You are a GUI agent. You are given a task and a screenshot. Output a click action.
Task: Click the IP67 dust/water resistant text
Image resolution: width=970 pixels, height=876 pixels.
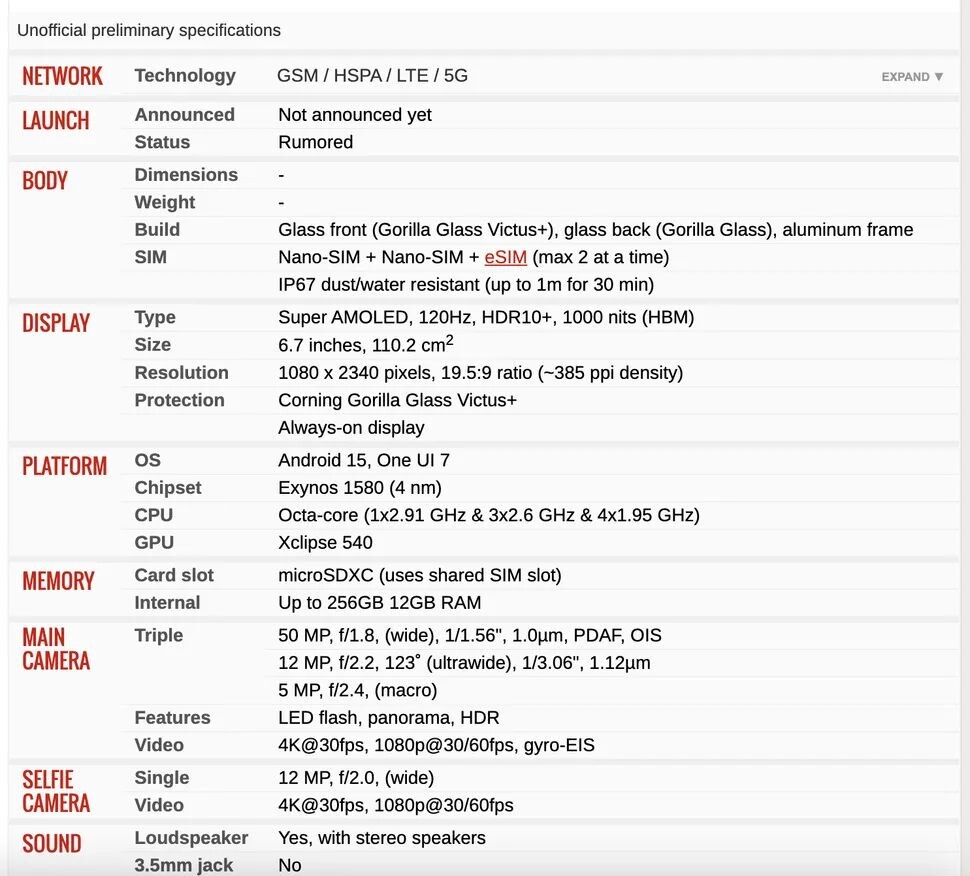tap(466, 285)
